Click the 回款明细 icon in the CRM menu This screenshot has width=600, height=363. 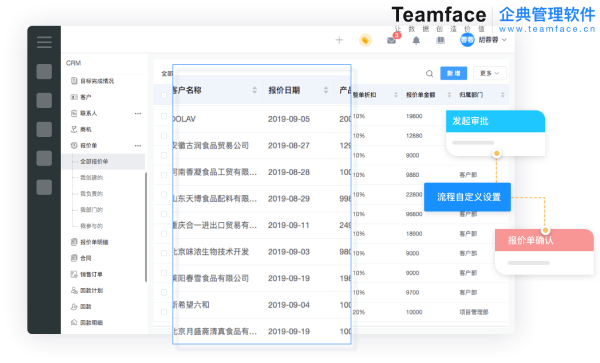[x=74, y=322]
